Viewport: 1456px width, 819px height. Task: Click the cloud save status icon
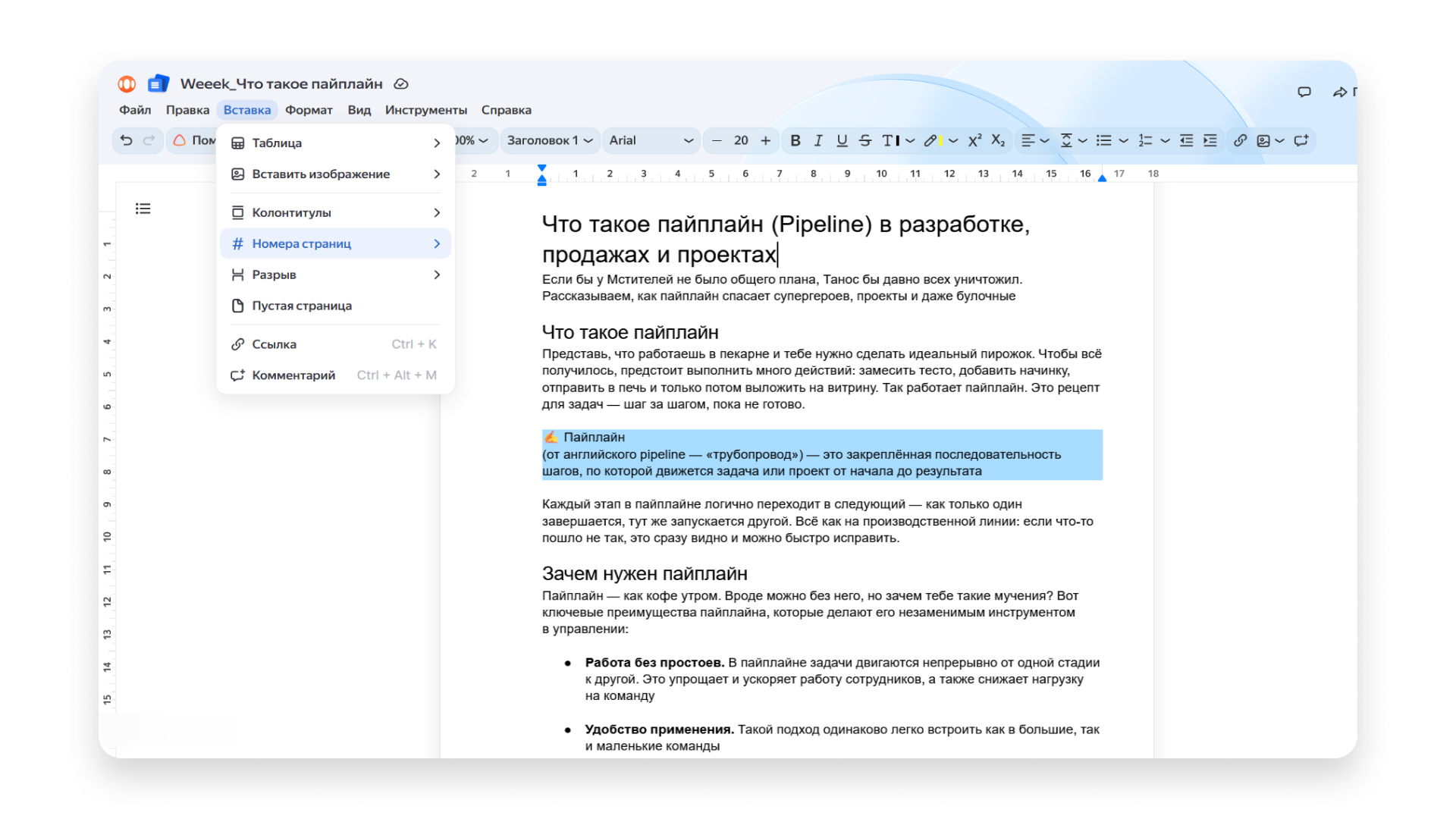point(401,84)
